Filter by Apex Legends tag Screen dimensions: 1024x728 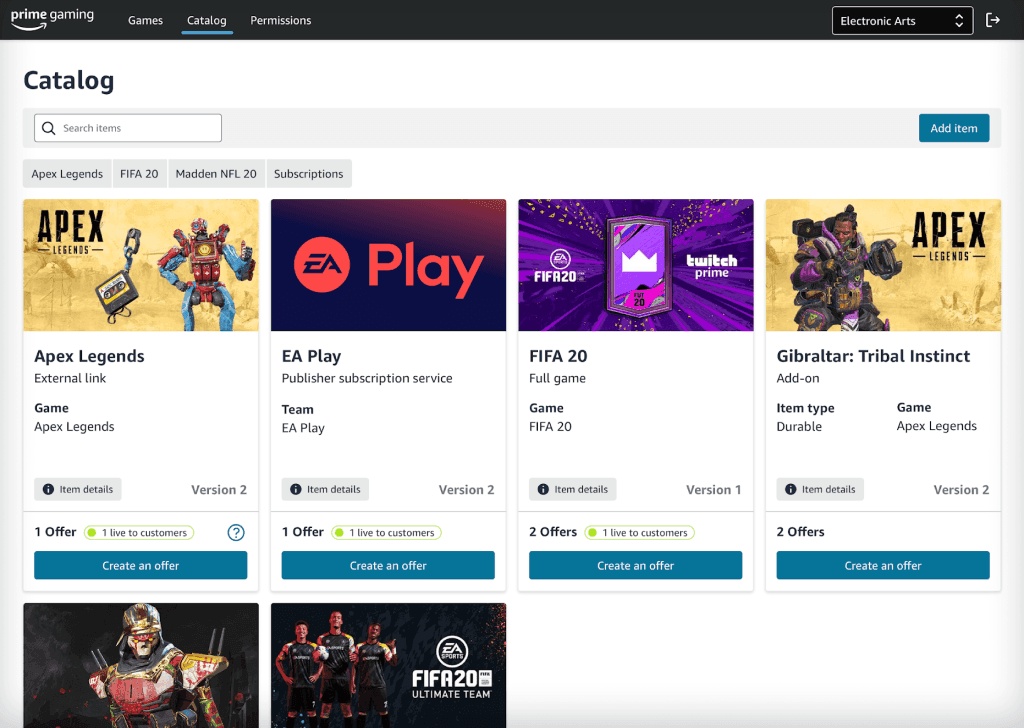(67, 174)
